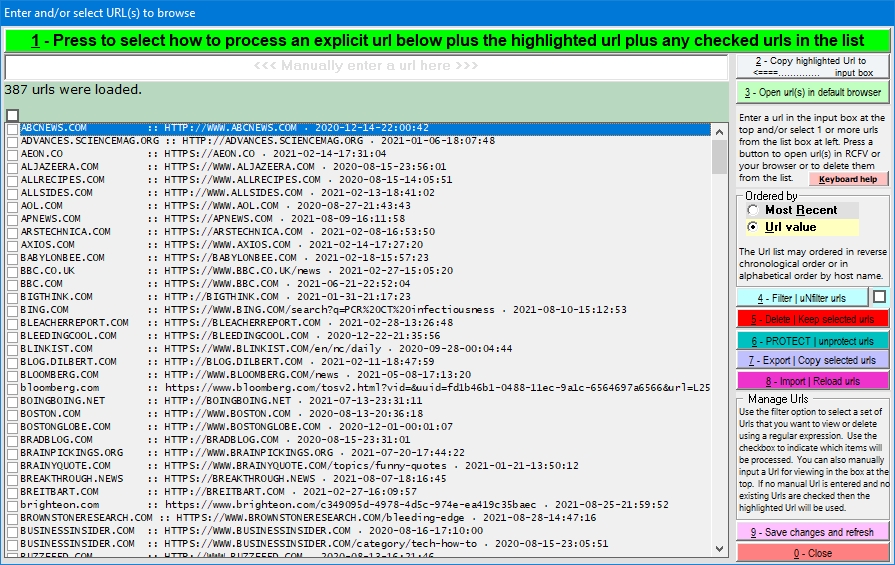This screenshot has width=895, height=565.
Task: Select the lowercase bloomberg.com tosv2 row
Action: 365,388
